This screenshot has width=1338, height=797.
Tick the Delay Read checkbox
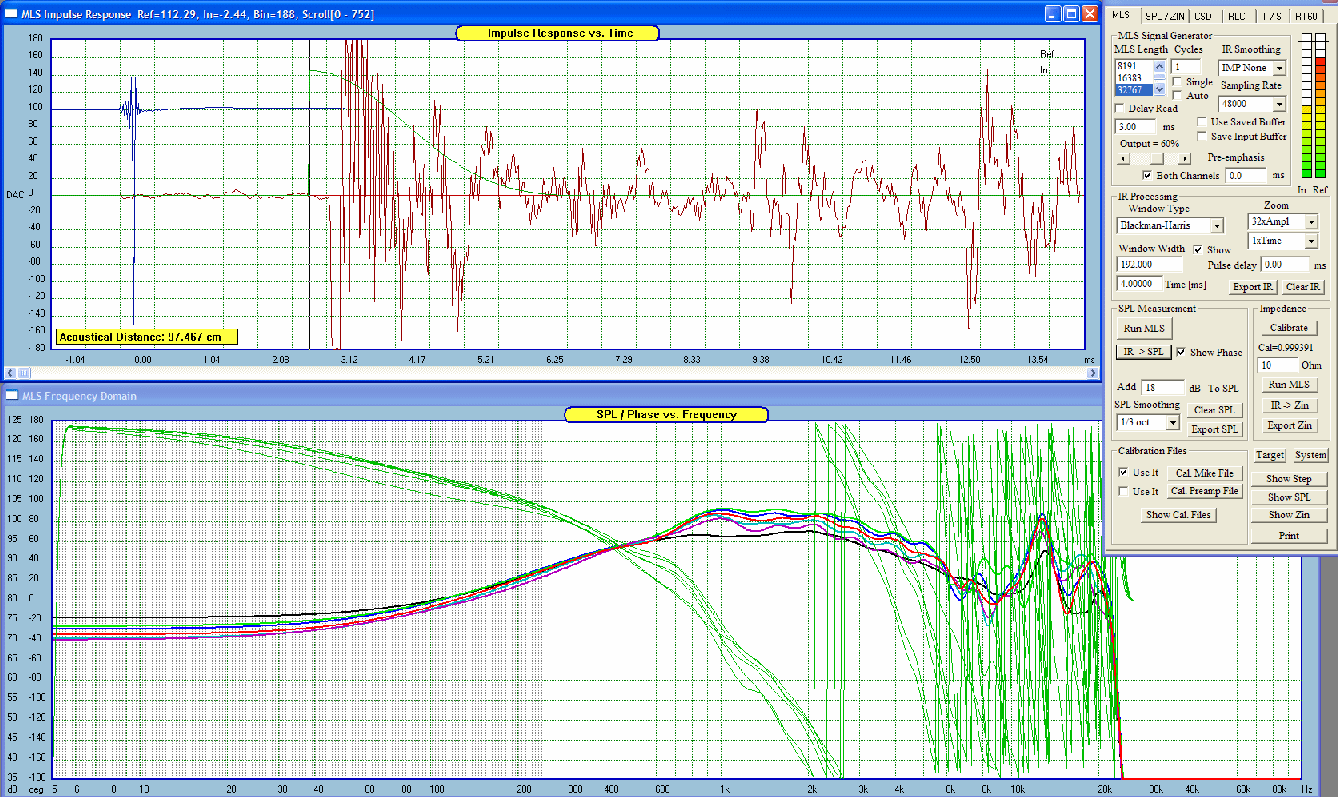1120,108
